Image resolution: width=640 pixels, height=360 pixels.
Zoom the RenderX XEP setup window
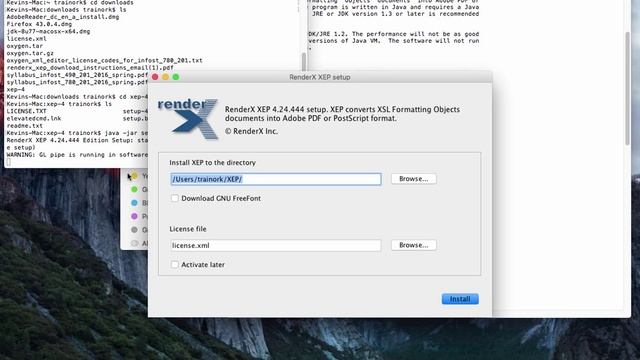(x=176, y=77)
